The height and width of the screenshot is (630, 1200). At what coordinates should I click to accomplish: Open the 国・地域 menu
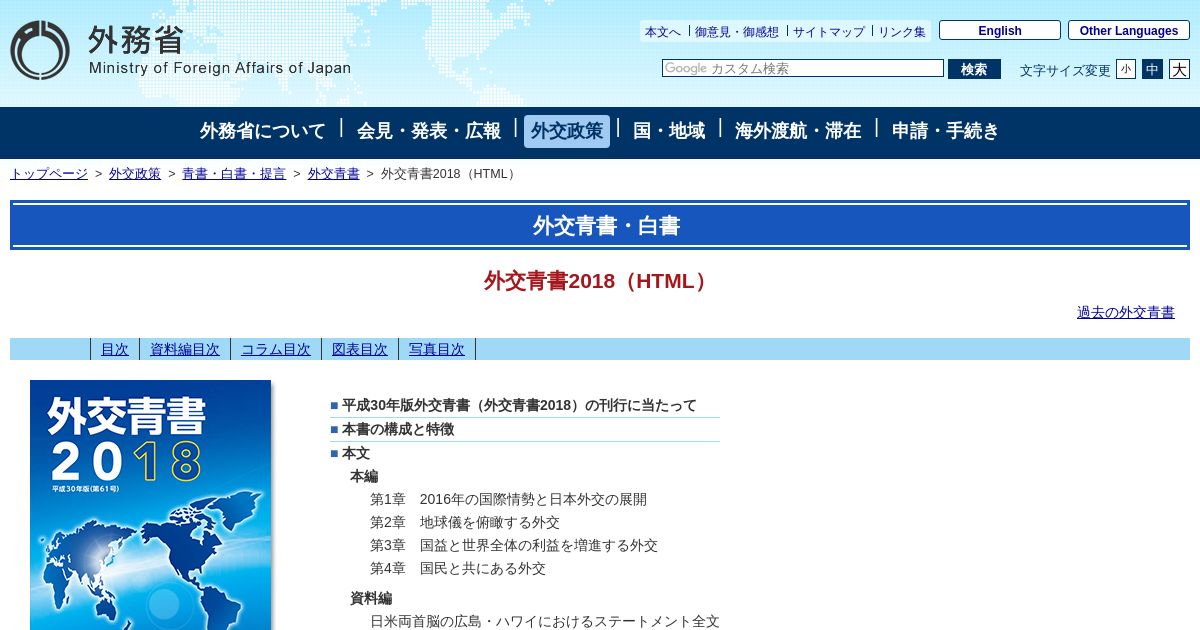coord(669,131)
